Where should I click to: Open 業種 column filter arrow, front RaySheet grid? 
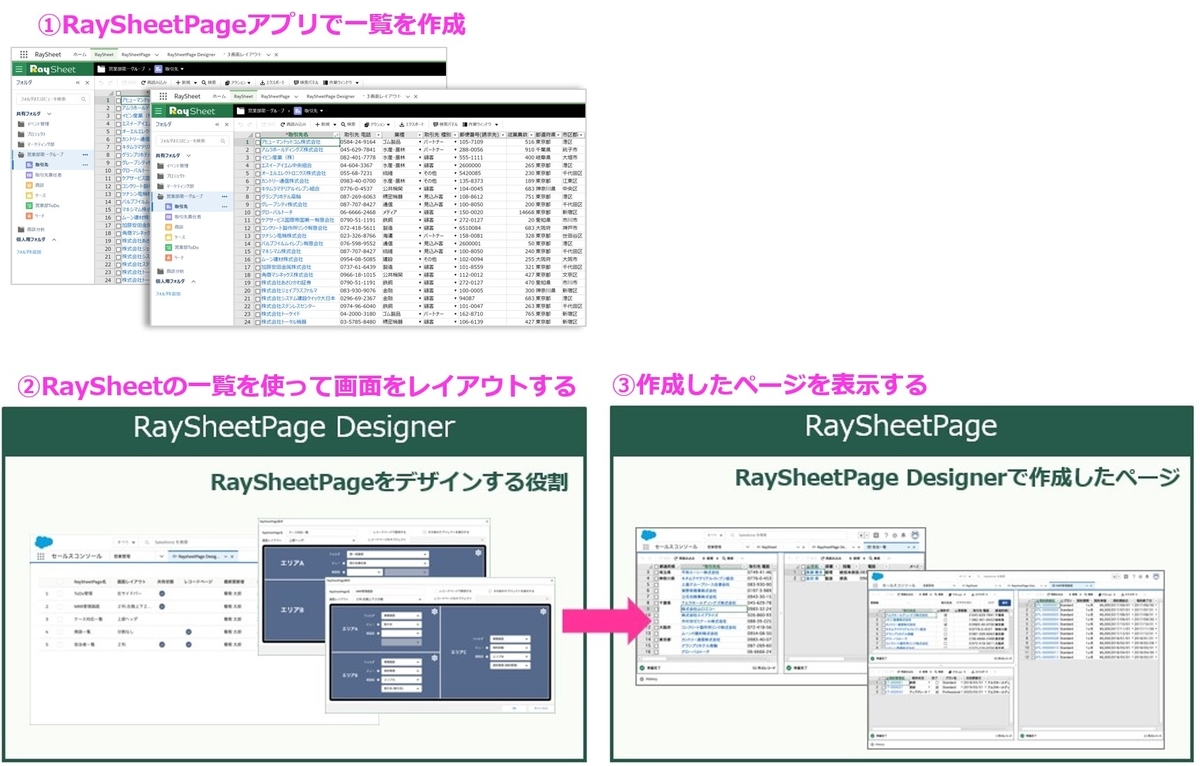418,134
